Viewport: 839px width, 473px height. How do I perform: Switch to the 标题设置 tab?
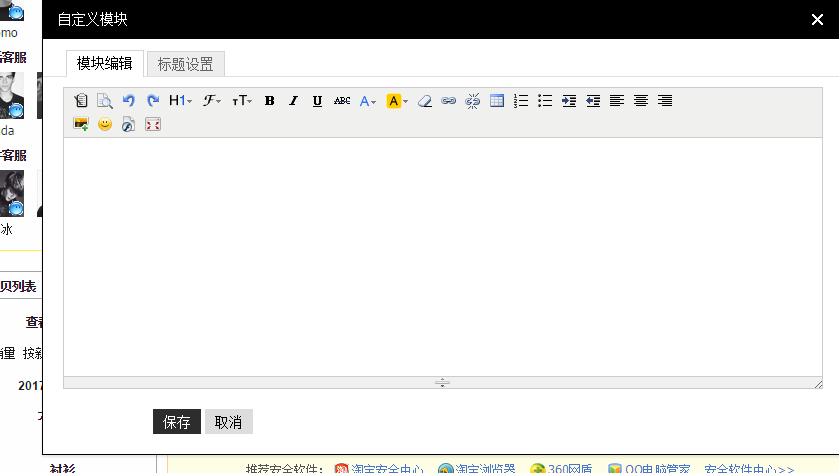(185, 64)
